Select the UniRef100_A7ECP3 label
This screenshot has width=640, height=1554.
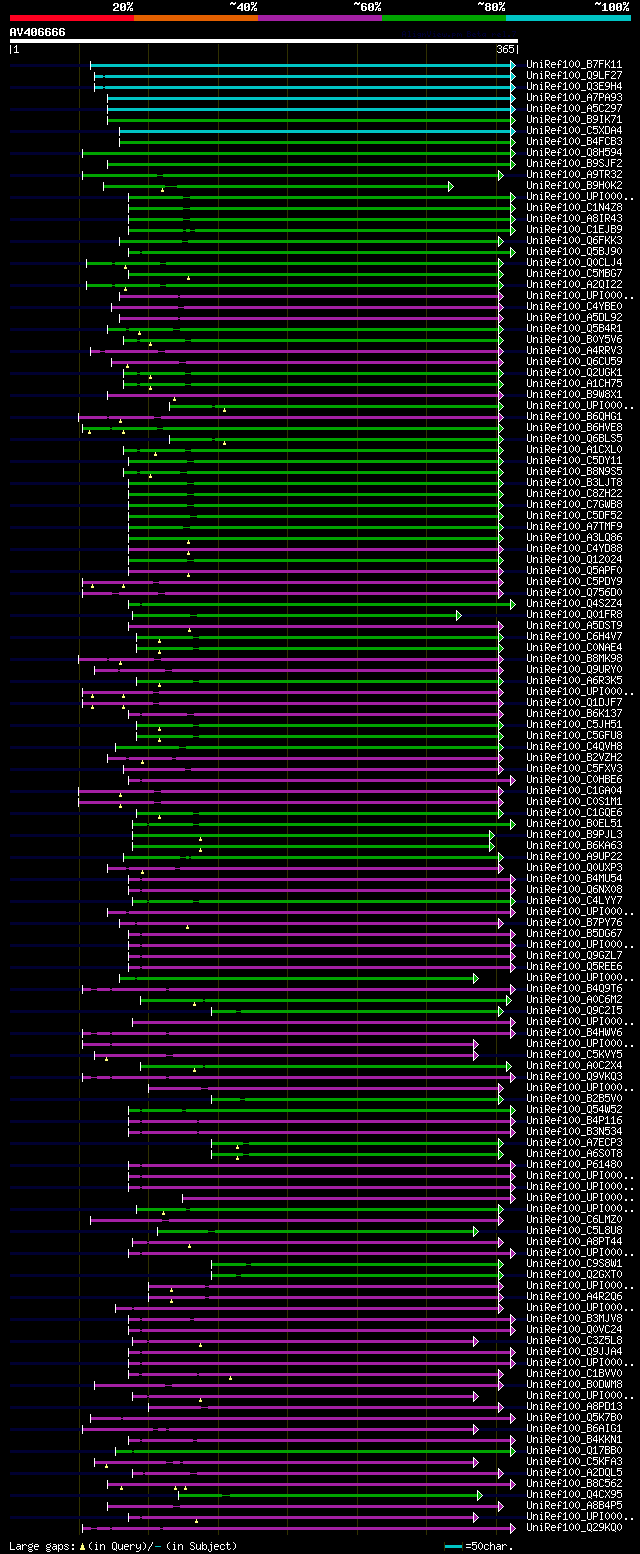[574, 1142]
